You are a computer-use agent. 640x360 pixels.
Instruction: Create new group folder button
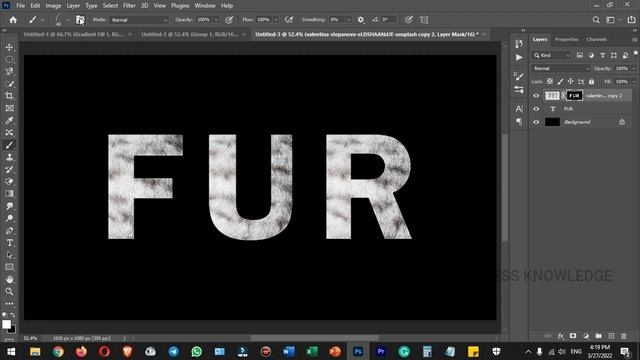click(598, 336)
